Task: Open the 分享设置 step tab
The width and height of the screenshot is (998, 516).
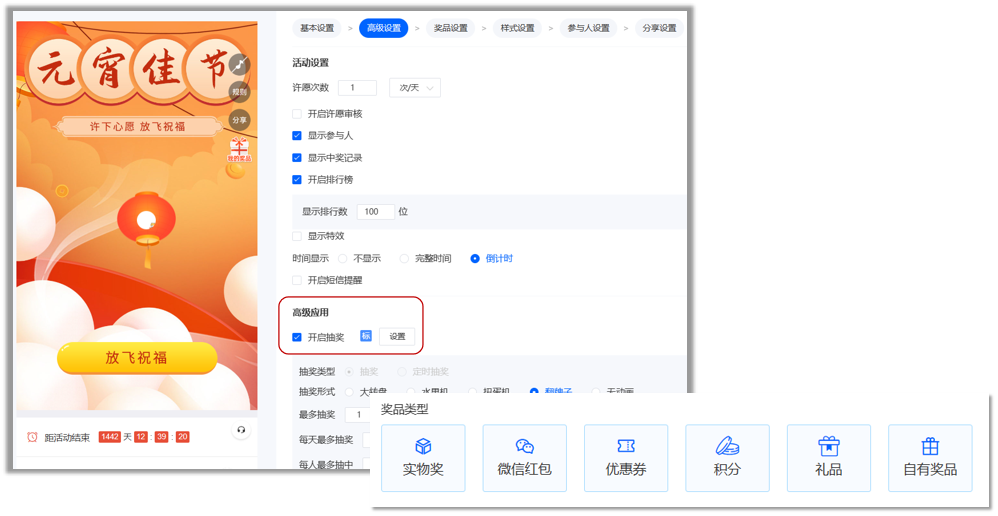Action: (x=659, y=28)
